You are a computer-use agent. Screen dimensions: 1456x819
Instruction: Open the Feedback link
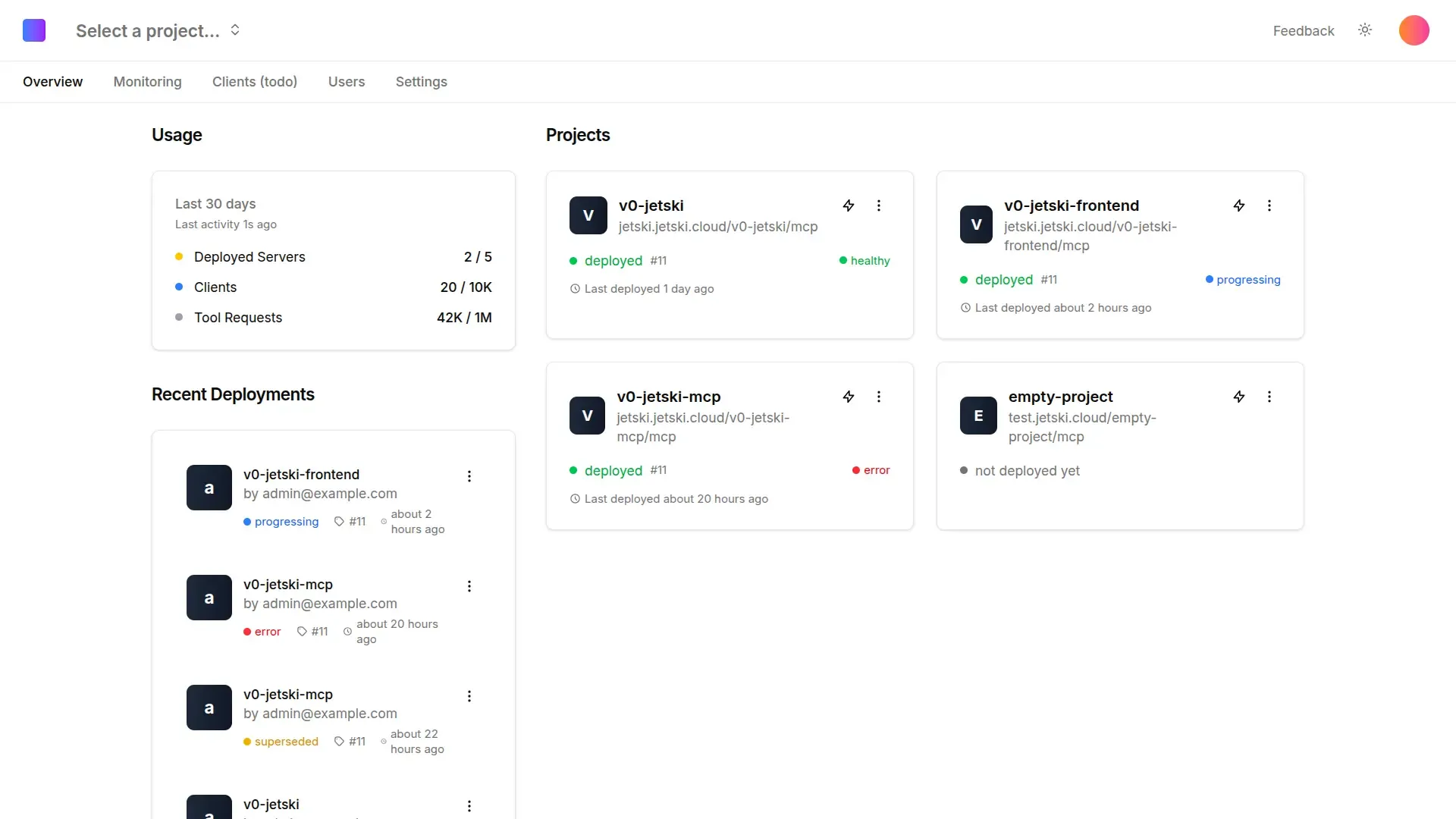(1303, 30)
